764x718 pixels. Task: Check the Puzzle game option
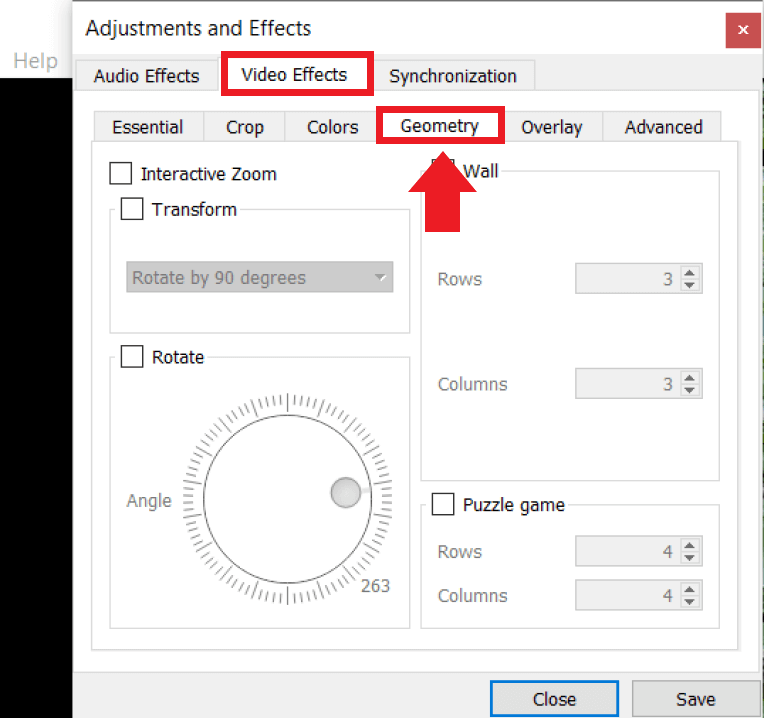click(443, 505)
